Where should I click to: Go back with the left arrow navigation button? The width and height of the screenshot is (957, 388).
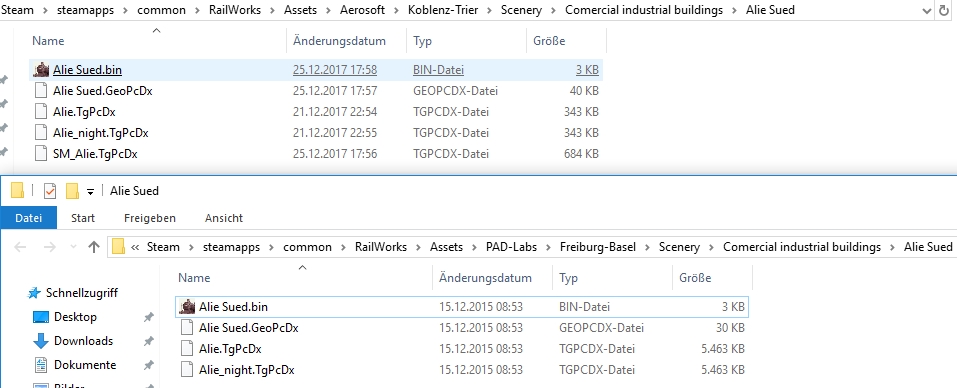(20, 247)
